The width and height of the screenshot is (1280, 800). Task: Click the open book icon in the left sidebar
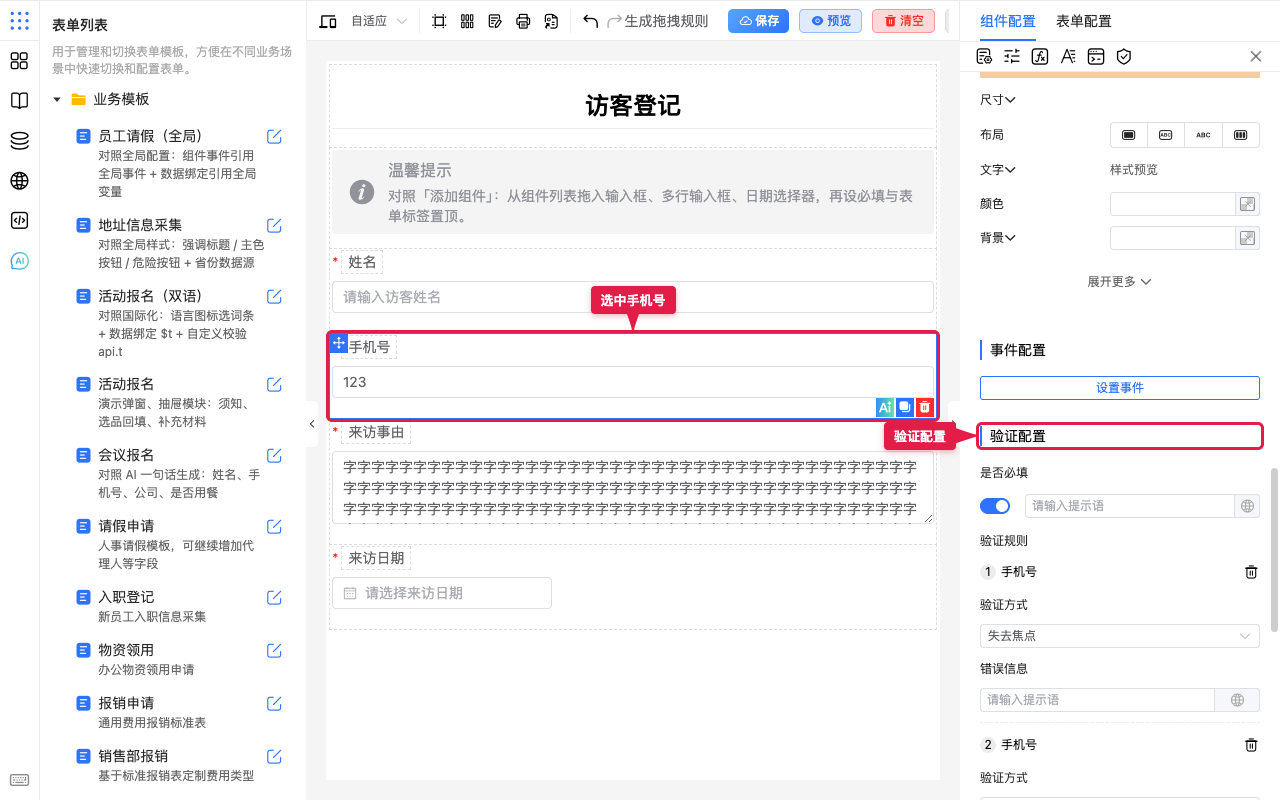click(x=19, y=101)
